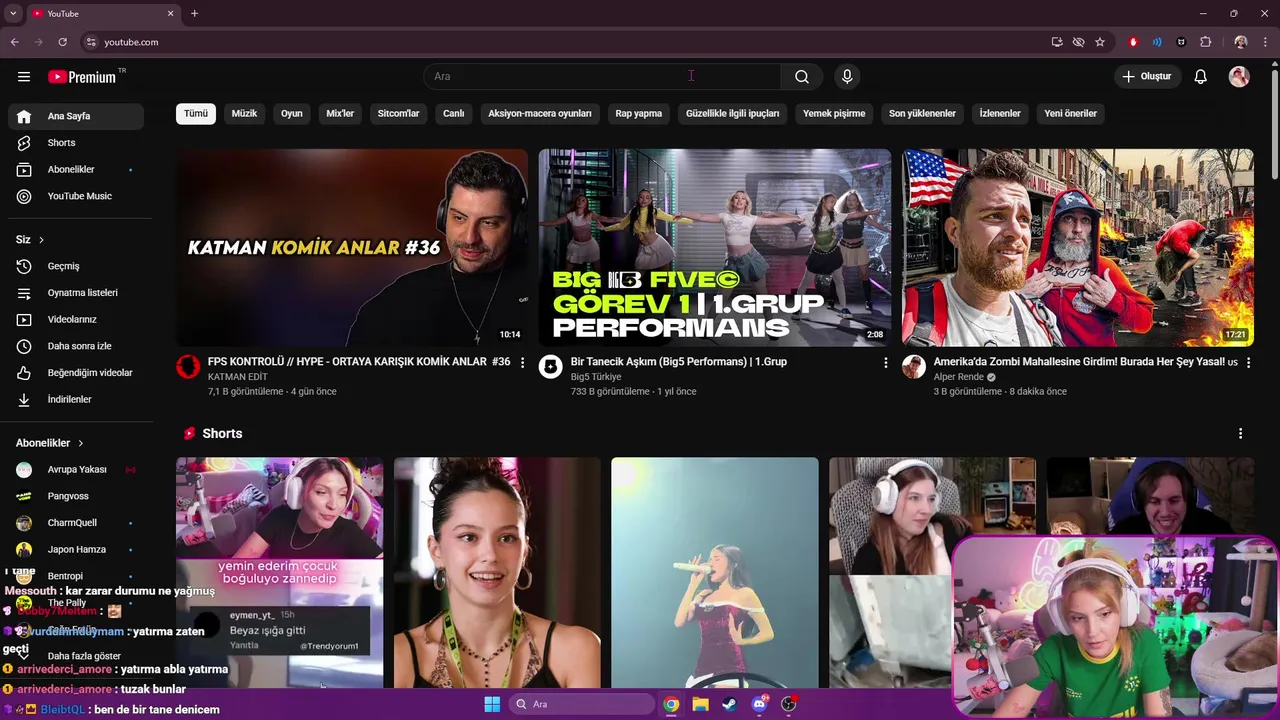This screenshot has height=720, width=1280.
Task: Open Abonelikler in sidebar
Action: [x=76, y=170]
